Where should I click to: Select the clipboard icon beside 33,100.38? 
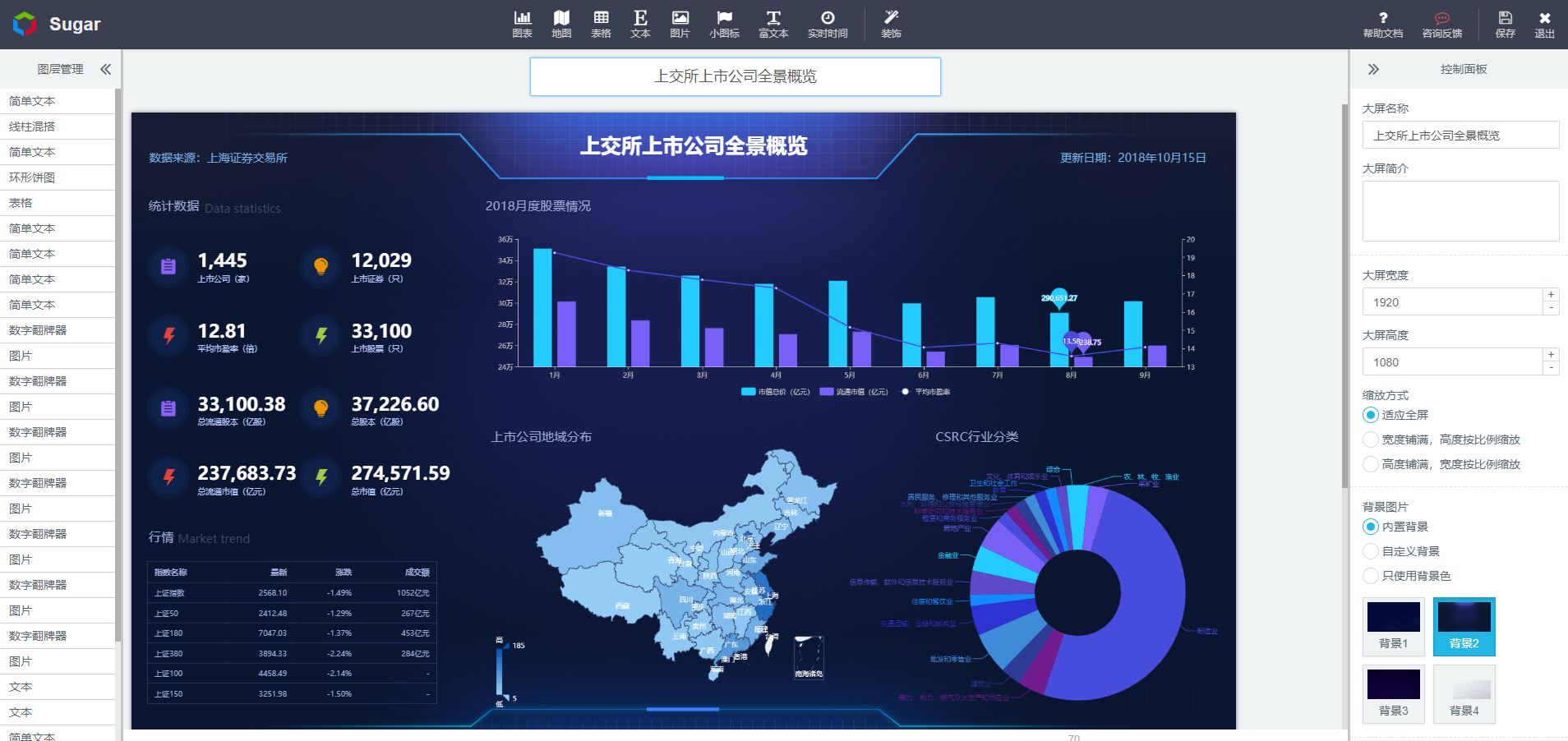[168, 408]
